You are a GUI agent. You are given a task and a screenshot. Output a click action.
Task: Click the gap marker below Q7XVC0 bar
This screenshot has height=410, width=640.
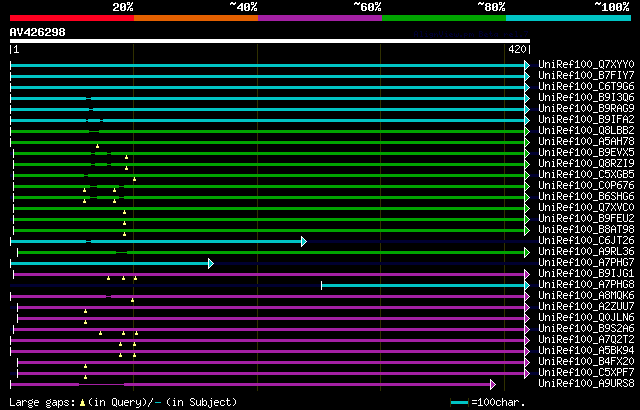[124, 212]
